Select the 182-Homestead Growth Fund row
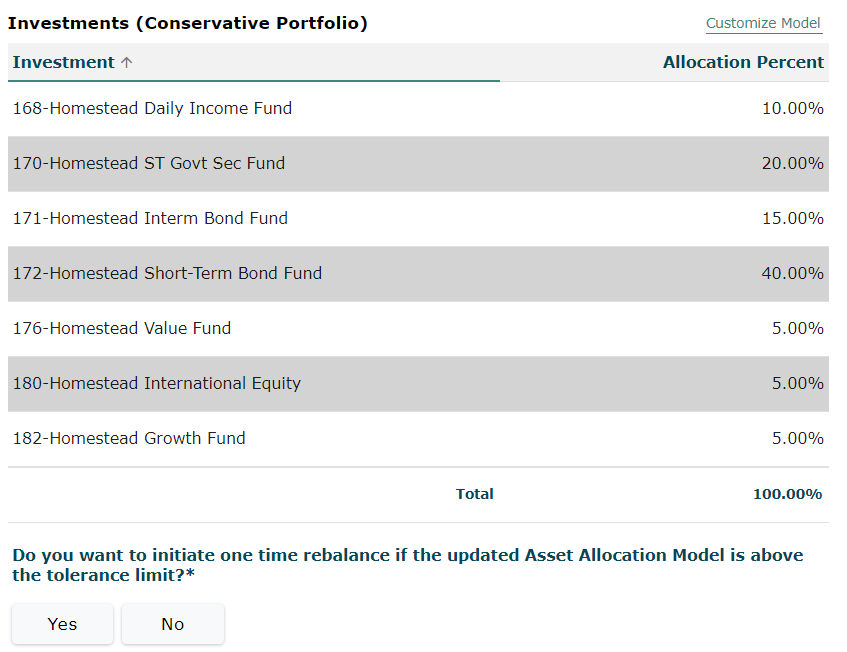The image size is (847, 652). [x=418, y=439]
